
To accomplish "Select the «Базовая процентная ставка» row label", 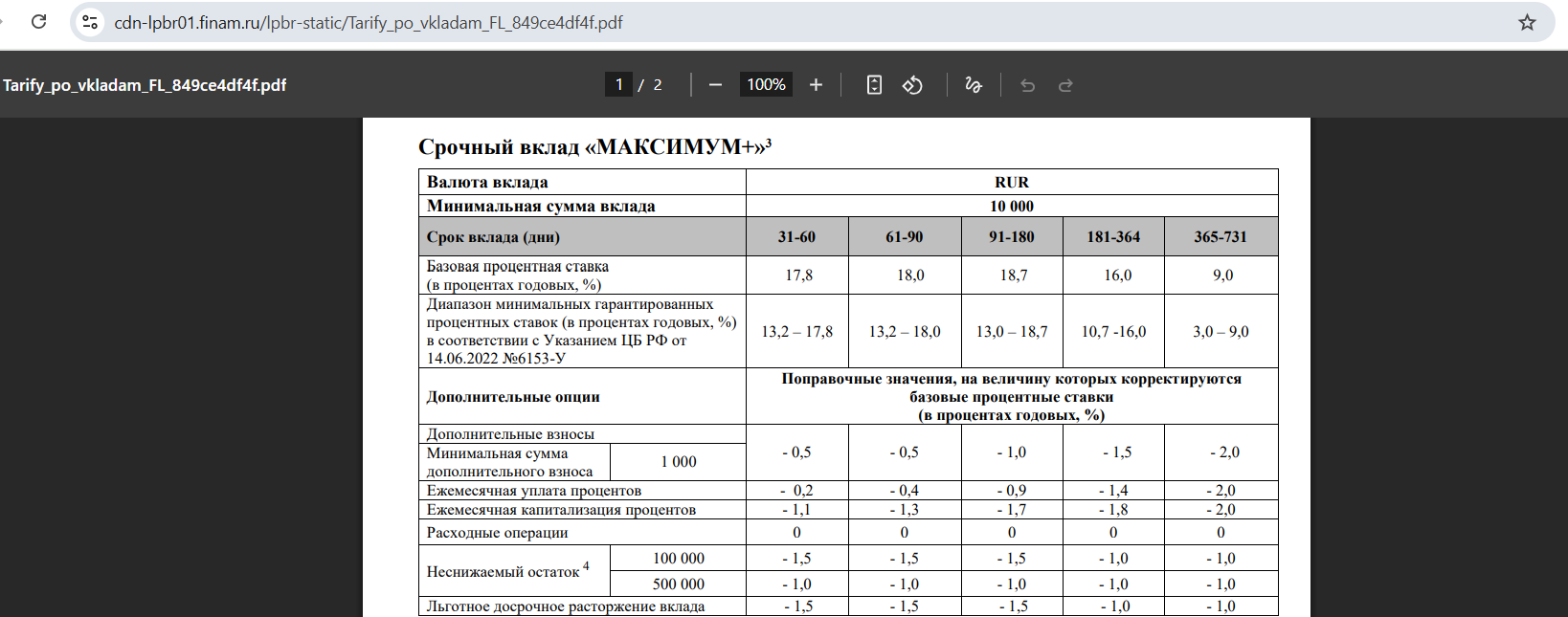I will pos(518,275).
